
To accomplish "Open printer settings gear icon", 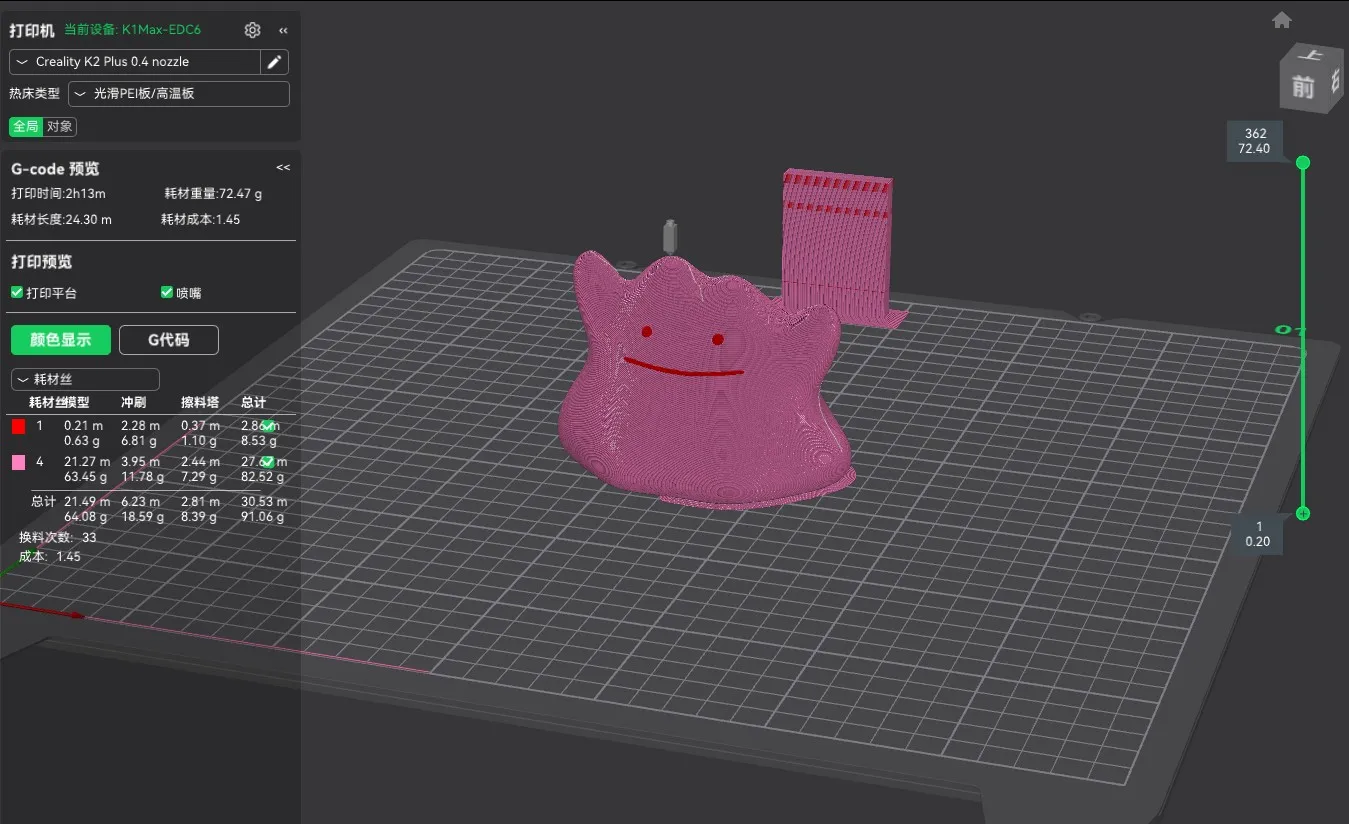I will 252,30.
